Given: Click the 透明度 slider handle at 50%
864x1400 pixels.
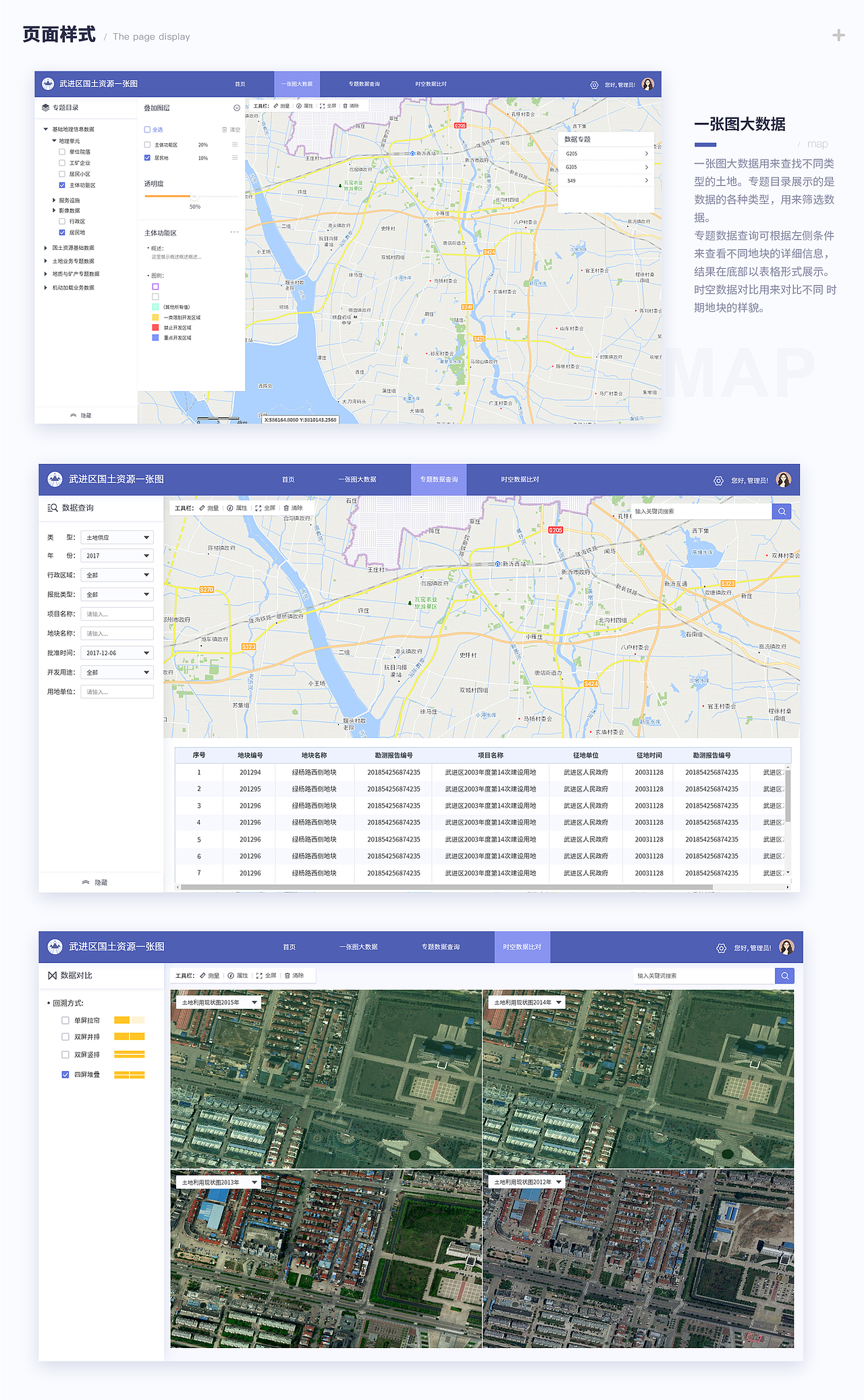Looking at the screenshot, I should coord(194,196).
